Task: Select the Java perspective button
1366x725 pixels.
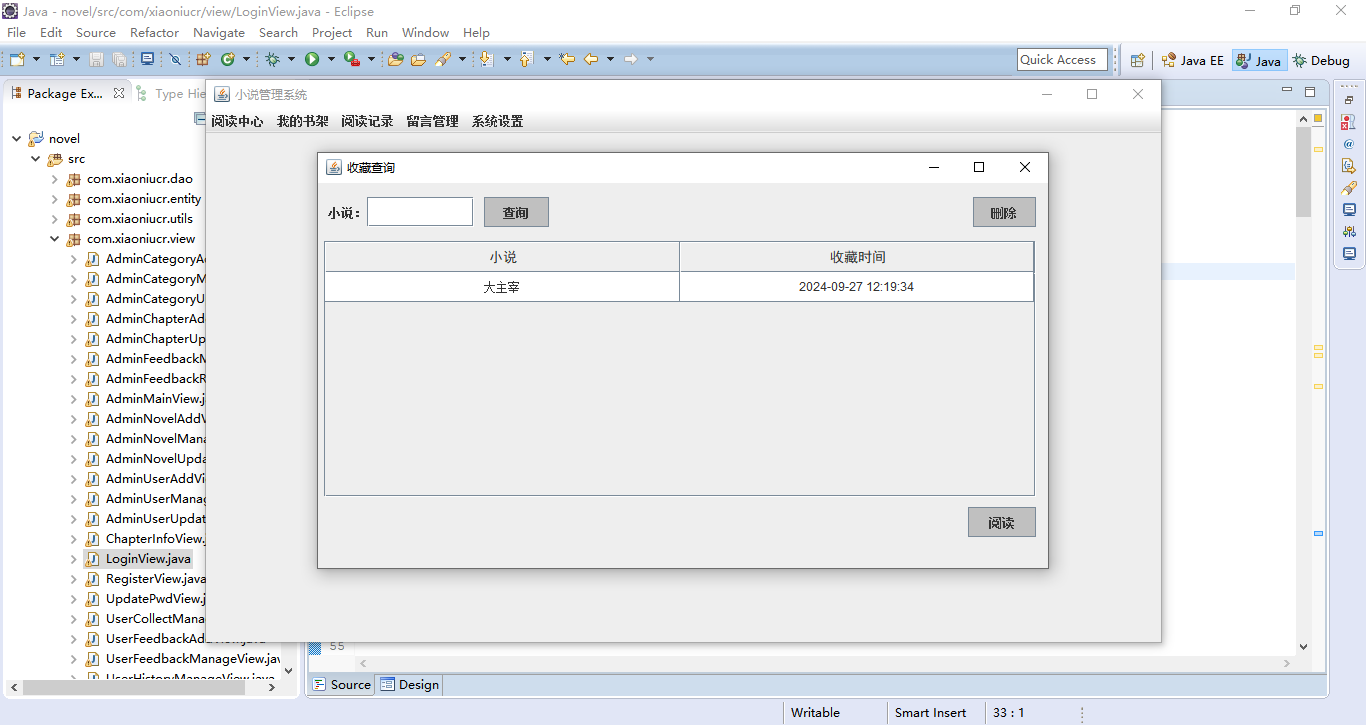Action: [1258, 60]
